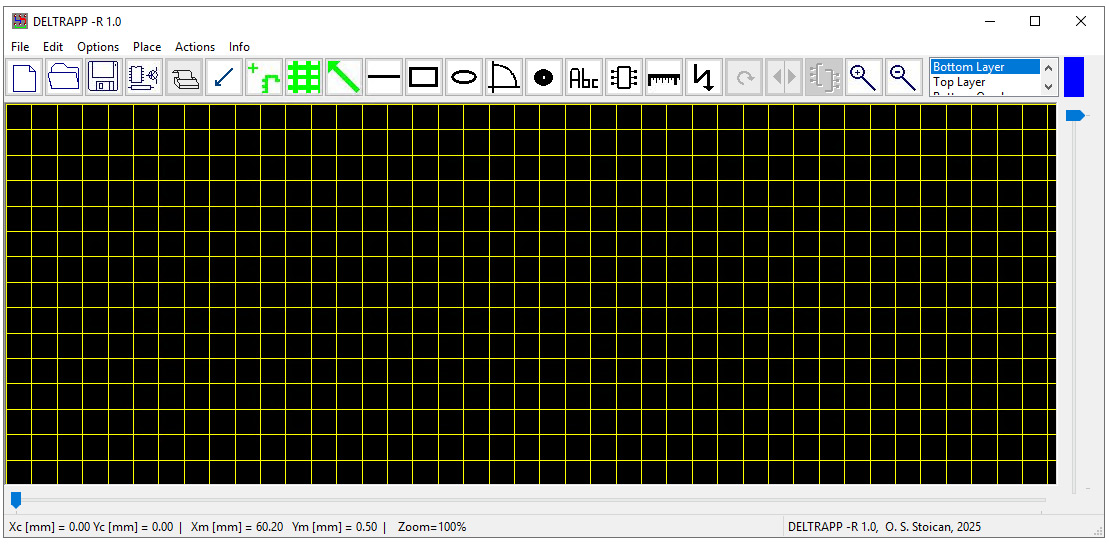The width and height of the screenshot is (1109, 544).
Task: Select Top Layer in layer list
Action: pos(958,82)
